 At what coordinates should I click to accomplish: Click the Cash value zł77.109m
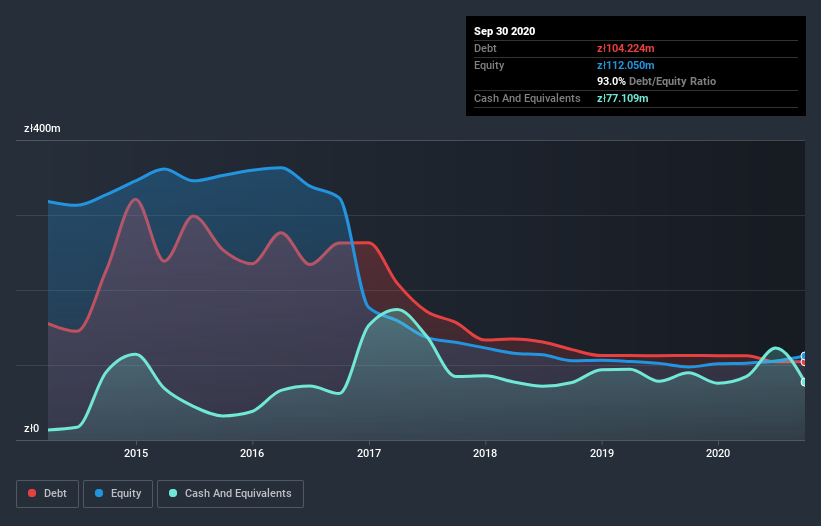[623, 98]
